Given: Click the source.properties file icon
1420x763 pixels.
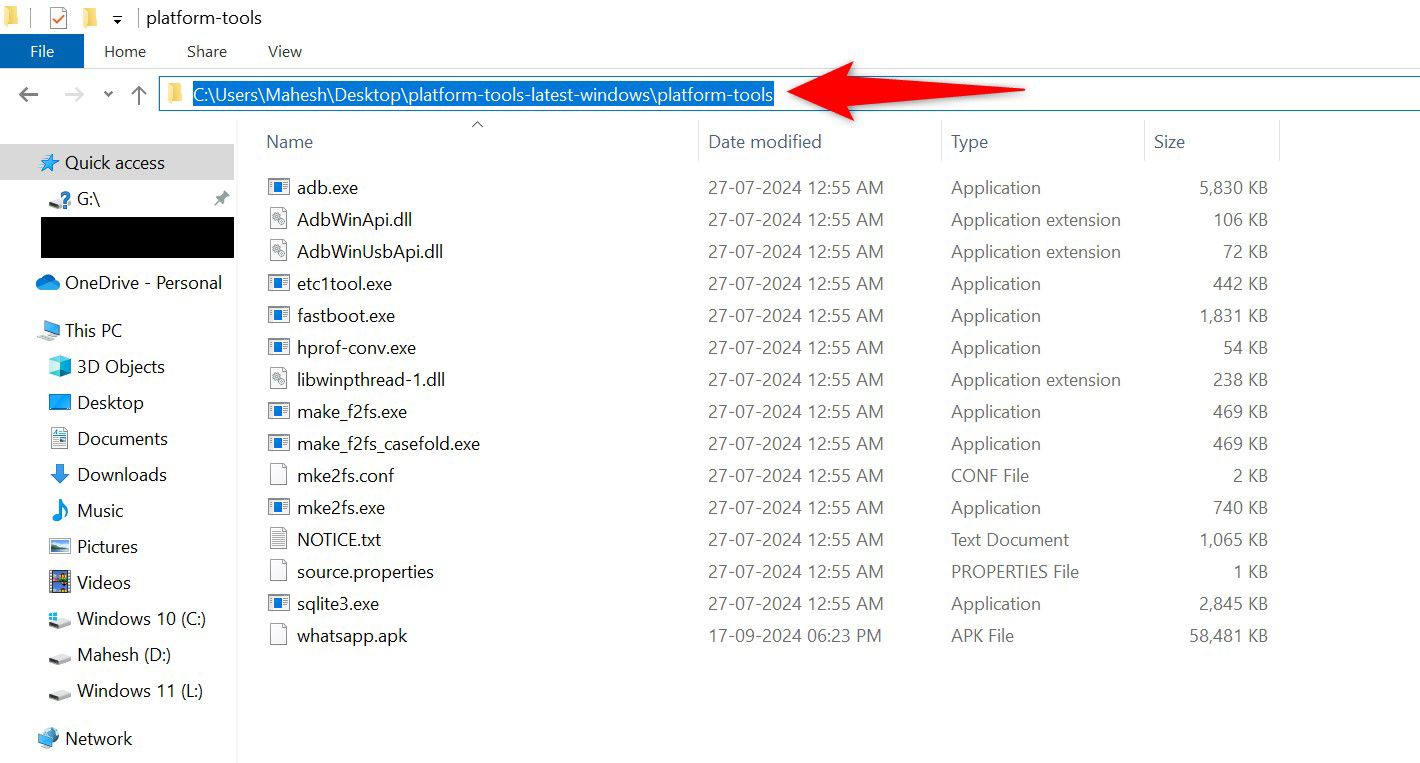Looking at the screenshot, I should point(278,571).
